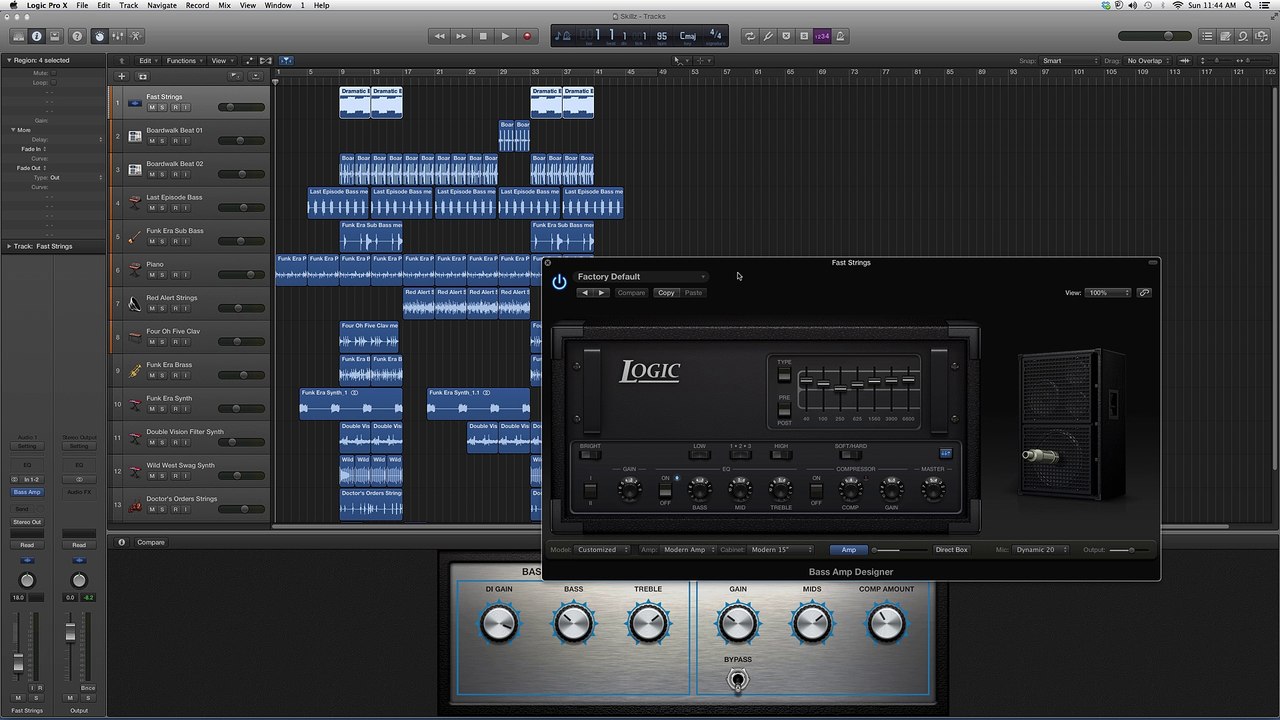Toggle the Count-in 1234 button
Image resolution: width=1280 pixels, height=720 pixels.
coord(822,36)
